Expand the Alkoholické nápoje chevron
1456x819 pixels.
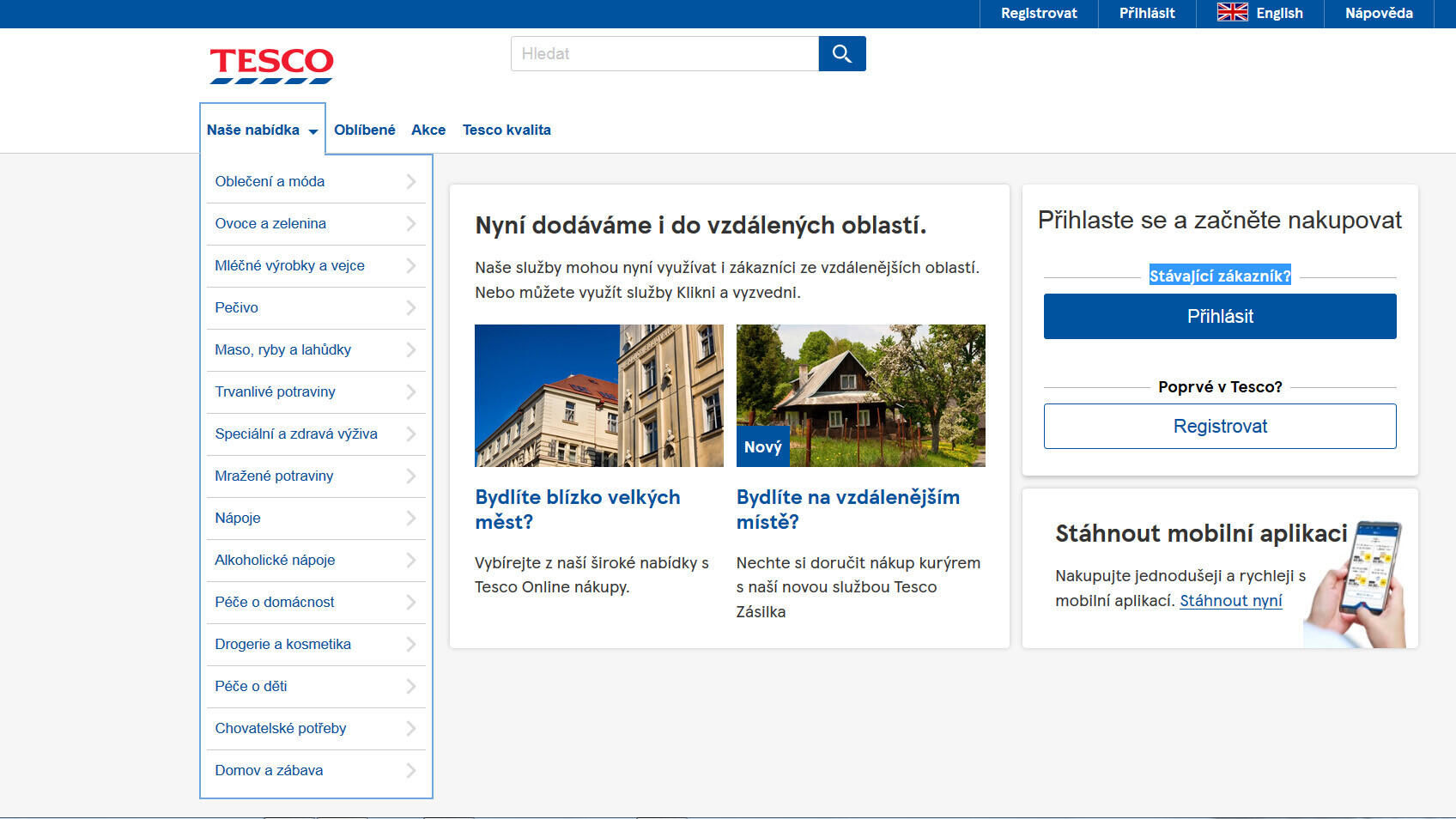coord(411,561)
